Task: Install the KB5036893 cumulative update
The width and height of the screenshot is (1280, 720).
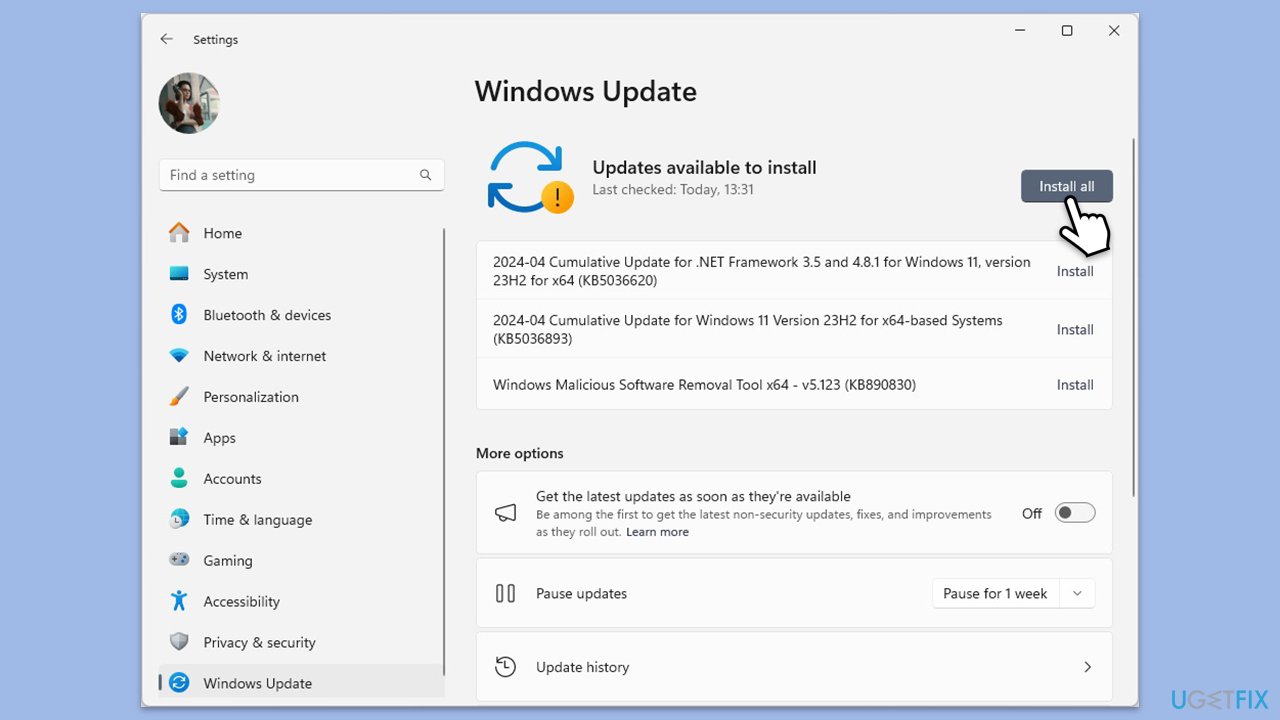Action: [1074, 330]
